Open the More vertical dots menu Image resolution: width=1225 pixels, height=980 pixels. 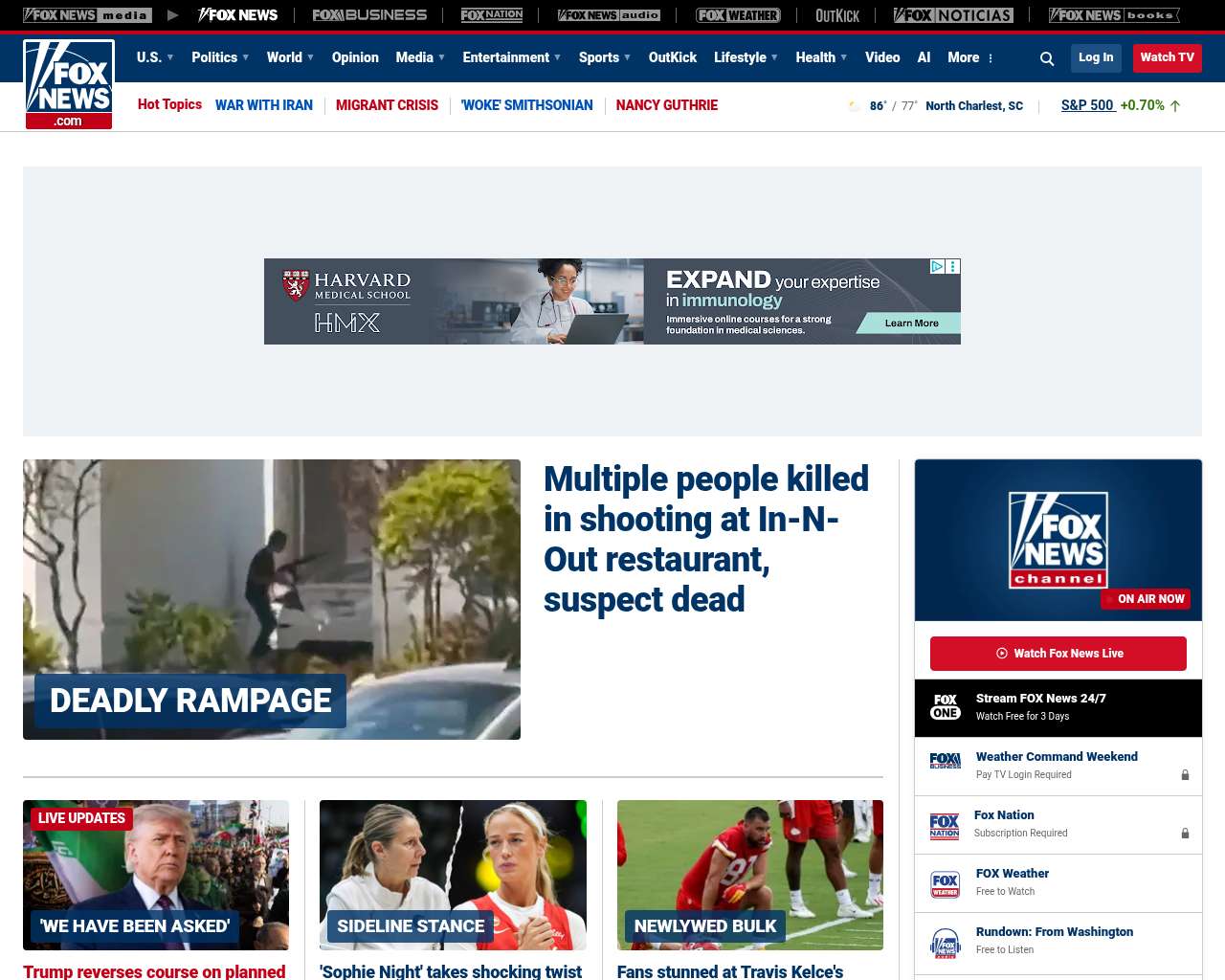pyautogui.click(x=991, y=58)
